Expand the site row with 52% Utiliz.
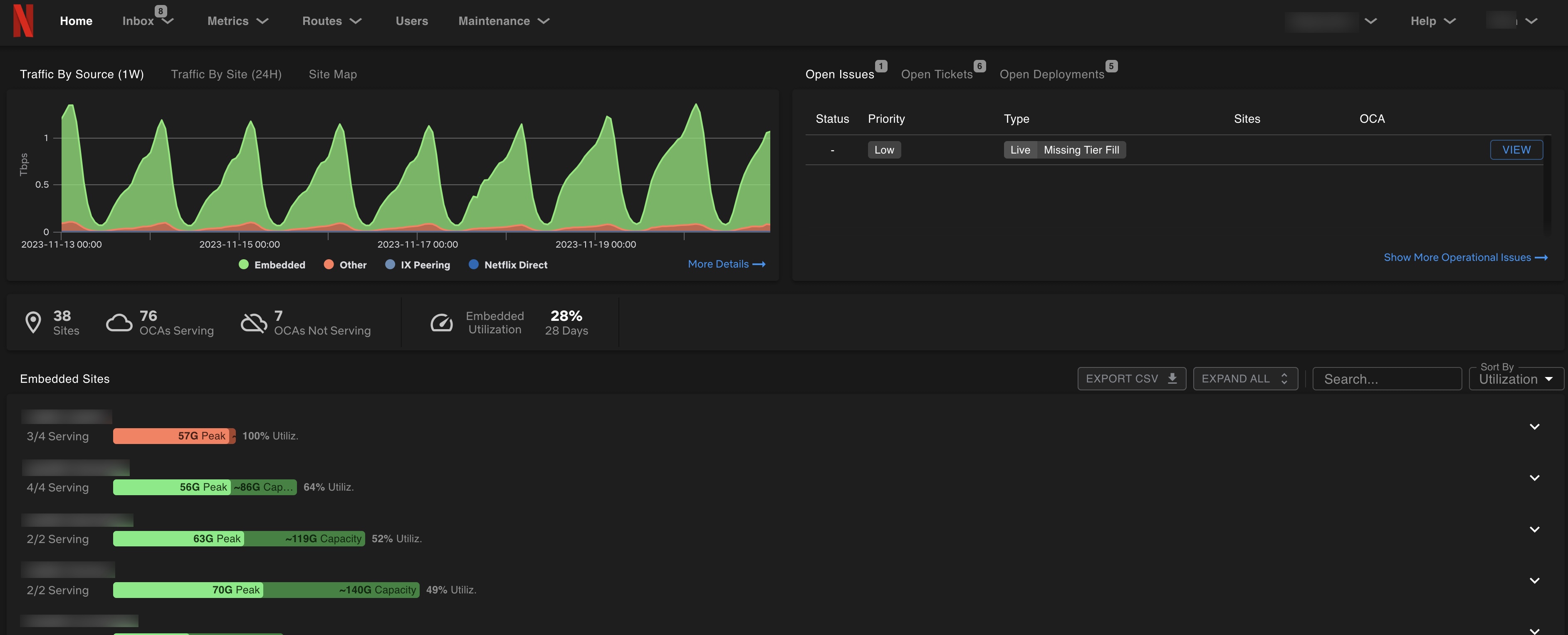 [x=1535, y=530]
